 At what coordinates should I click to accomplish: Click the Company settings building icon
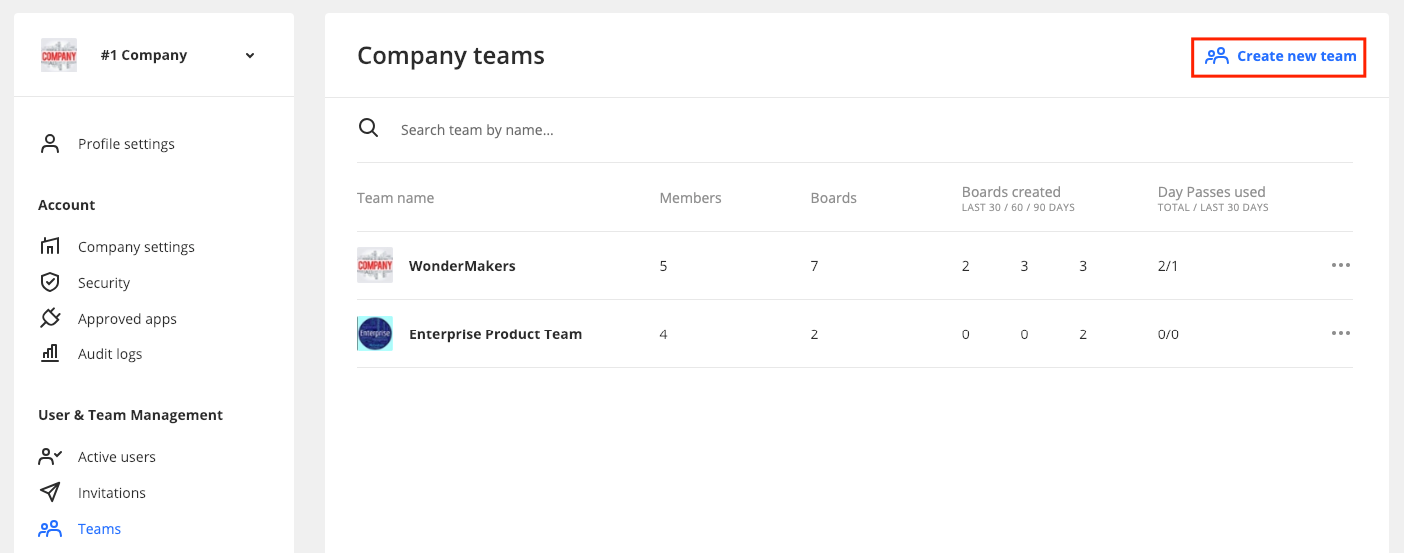50,247
